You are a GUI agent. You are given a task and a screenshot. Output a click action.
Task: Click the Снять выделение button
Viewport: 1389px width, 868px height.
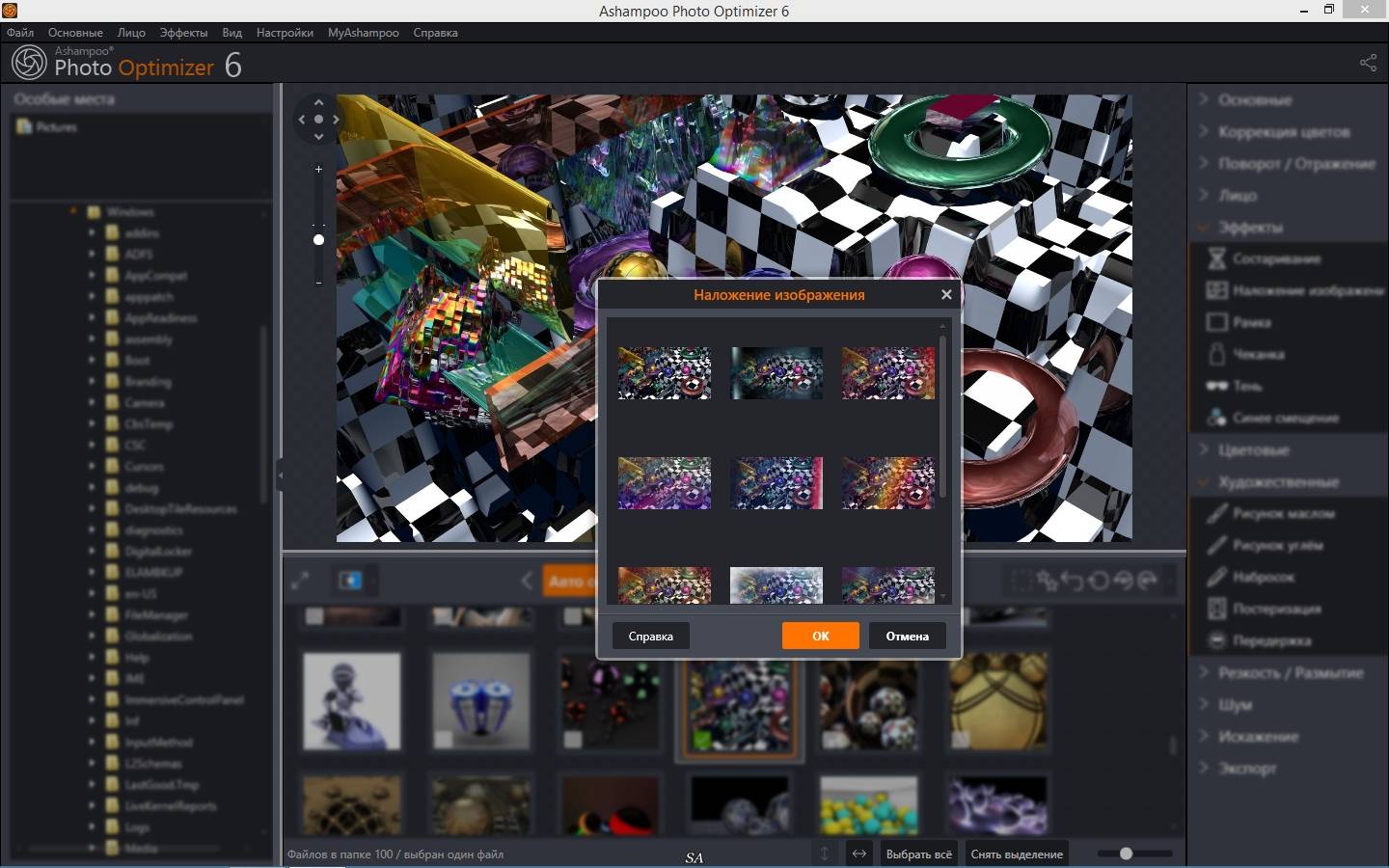(1017, 854)
